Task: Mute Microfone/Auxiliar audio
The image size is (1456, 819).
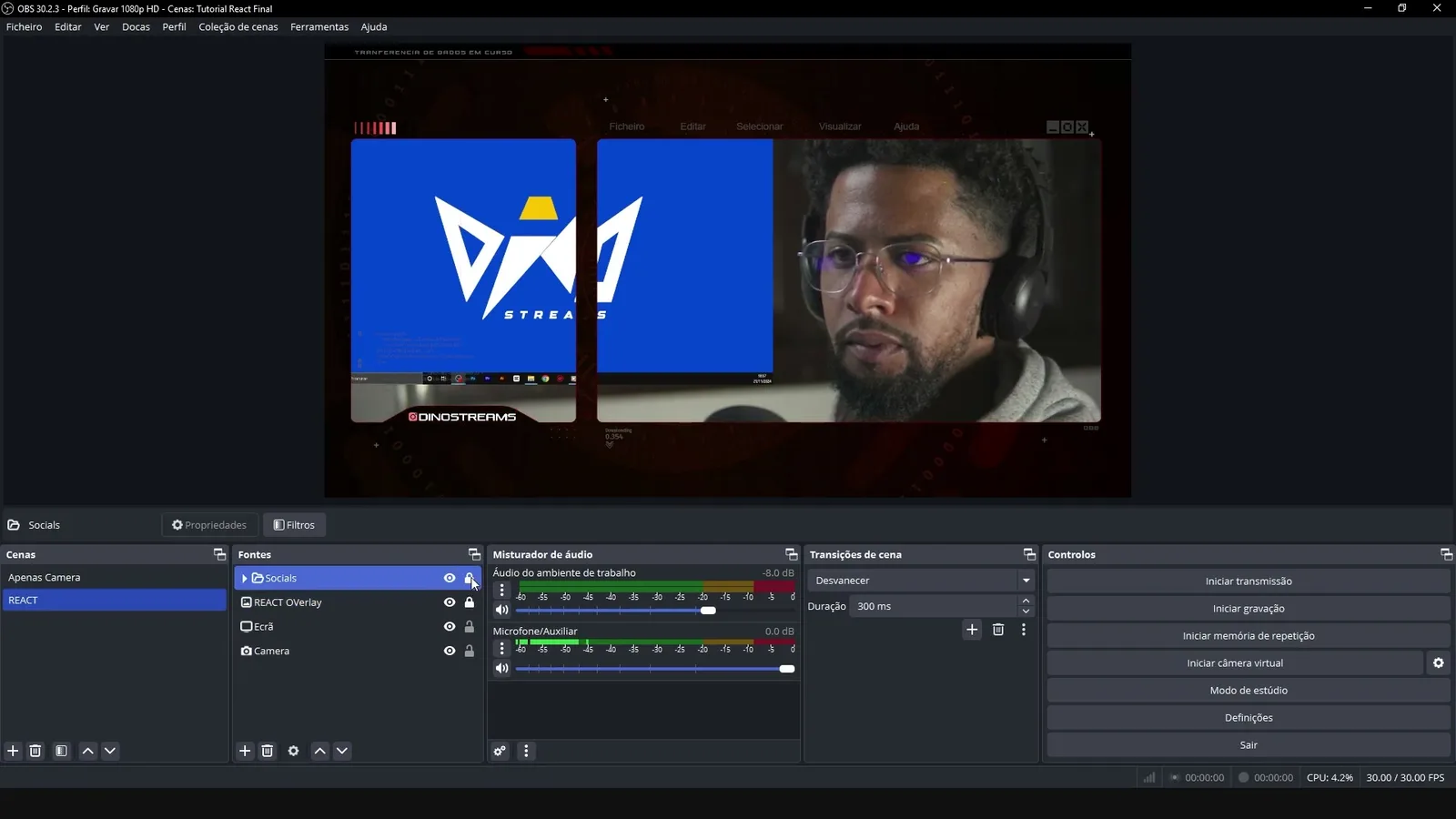Action: (x=501, y=669)
